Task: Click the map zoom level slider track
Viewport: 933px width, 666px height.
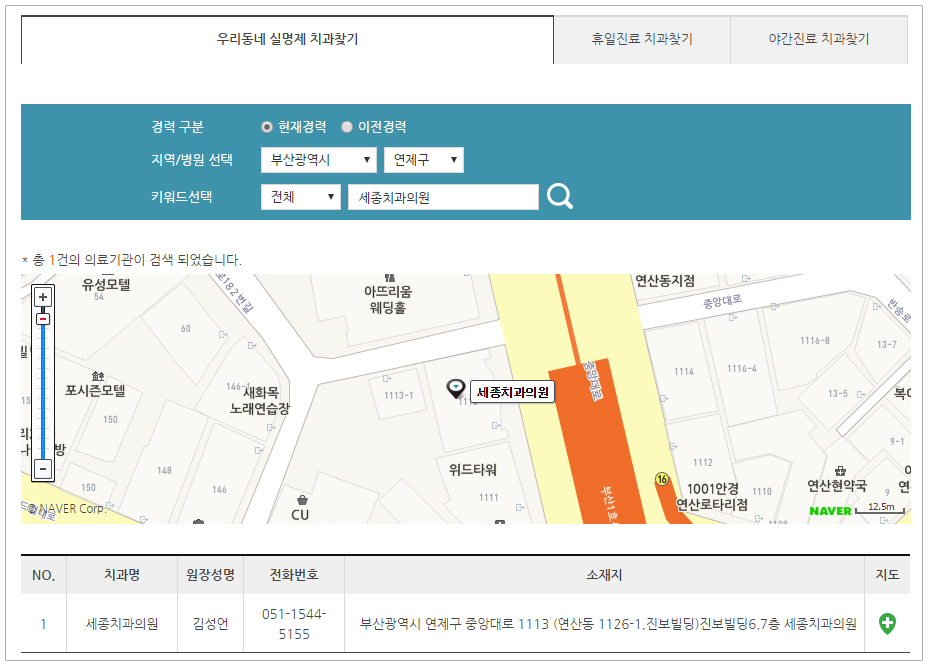Action: (43, 390)
